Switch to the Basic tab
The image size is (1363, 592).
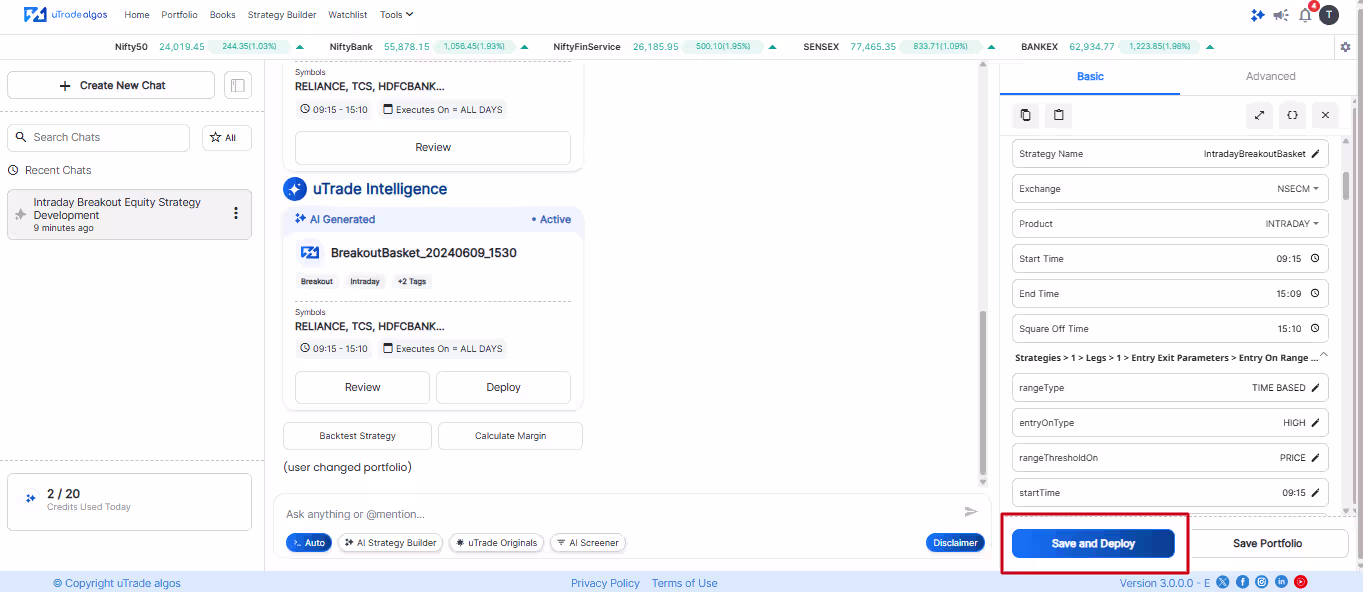click(x=1090, y=77)
